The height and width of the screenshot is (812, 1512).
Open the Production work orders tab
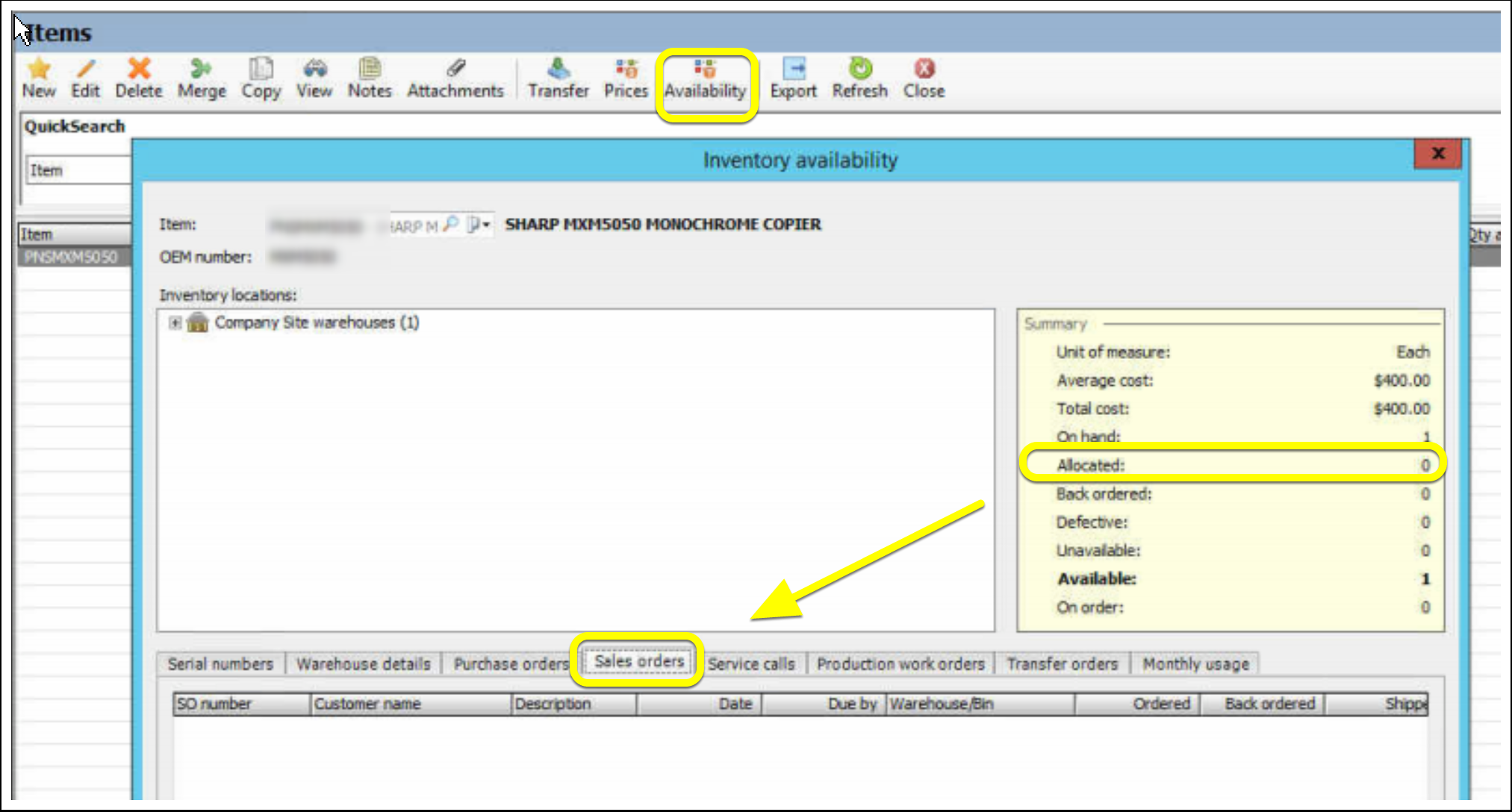(900, 663)
